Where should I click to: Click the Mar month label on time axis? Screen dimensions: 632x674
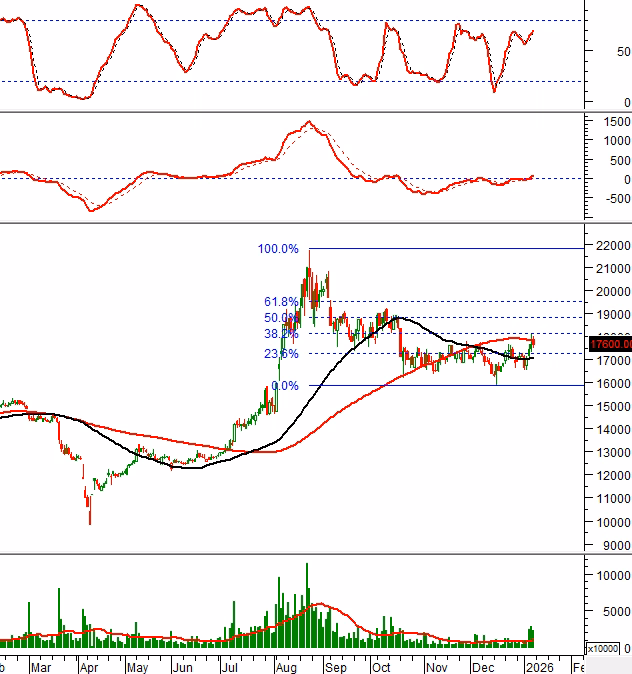point(41,665)
